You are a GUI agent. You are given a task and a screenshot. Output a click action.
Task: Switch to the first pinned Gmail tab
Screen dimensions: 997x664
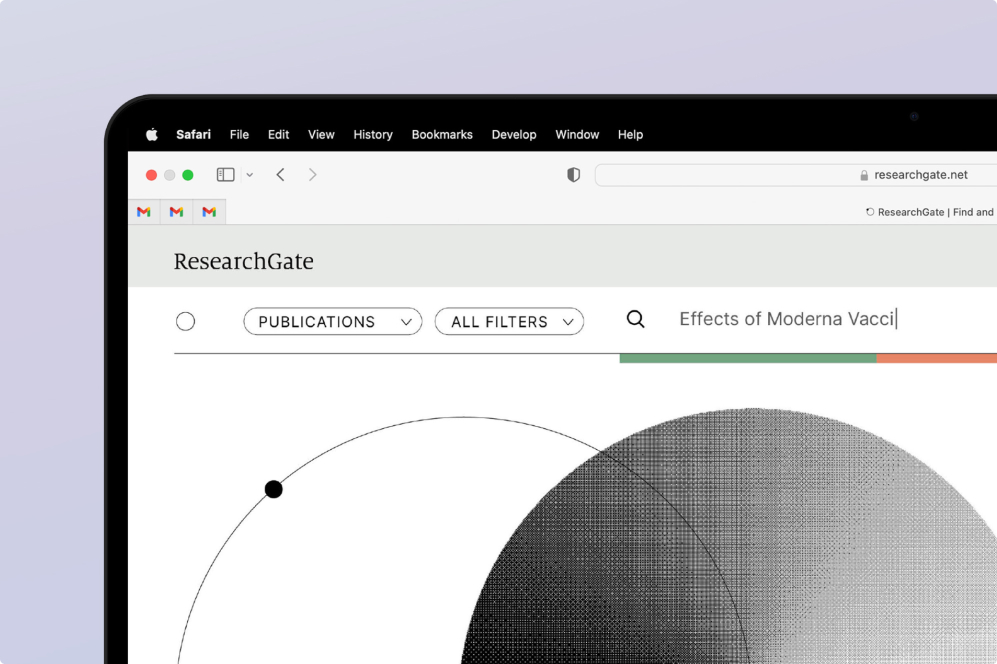pyautogui.click(x=144, y=212)
